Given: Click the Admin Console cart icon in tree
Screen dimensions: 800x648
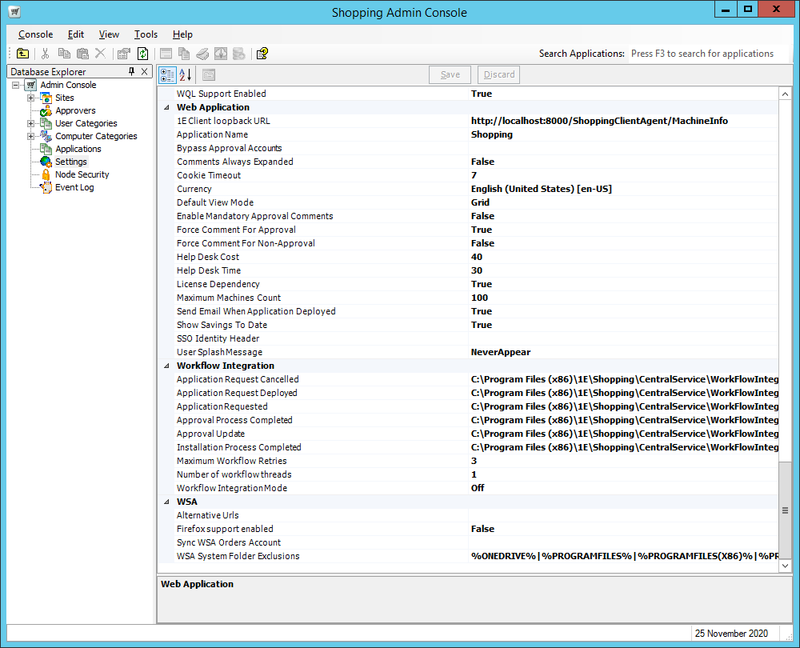Looking at the screenshot, I should coord(31,85).
